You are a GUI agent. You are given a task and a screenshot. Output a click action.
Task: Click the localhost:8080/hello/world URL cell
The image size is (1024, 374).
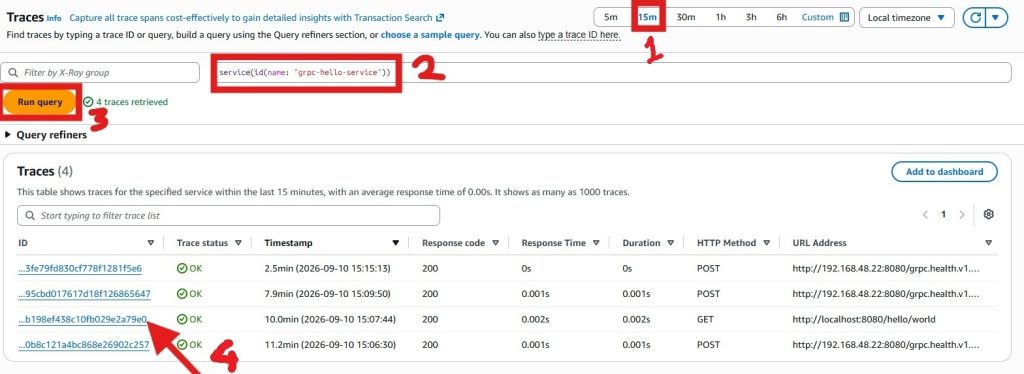point(863,319)
